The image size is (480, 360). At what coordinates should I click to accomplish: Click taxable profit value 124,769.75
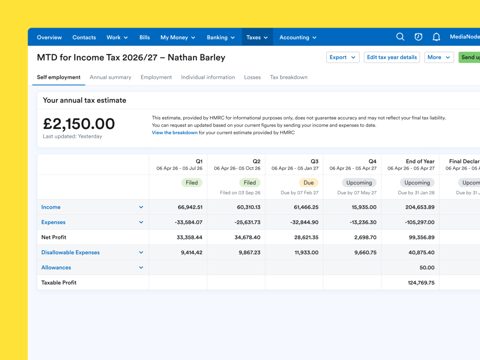click(421, 283)
